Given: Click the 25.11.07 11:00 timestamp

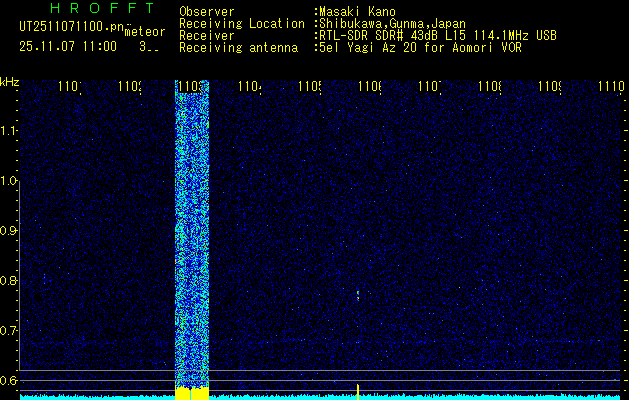Looking at the screenshot, I should click(67, 46).
